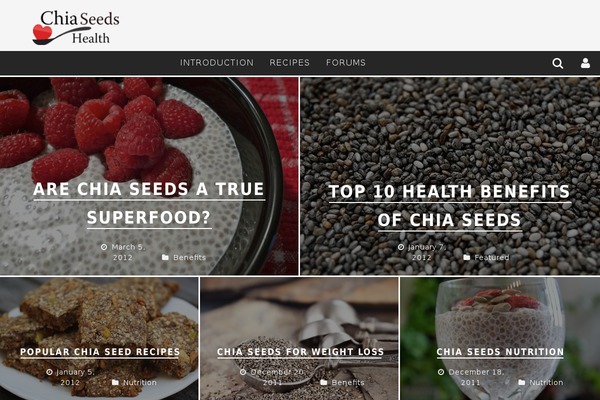600x400 pixels.
Task: Open Popular Chia Seed Recipes post
Action: coord(100,352)
